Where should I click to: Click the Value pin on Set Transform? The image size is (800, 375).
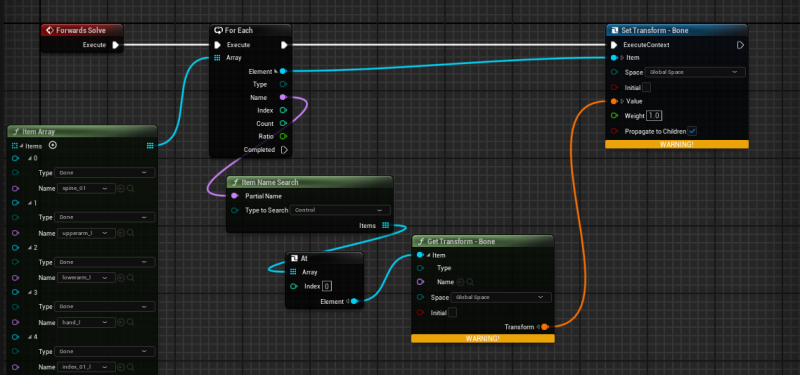614,101
